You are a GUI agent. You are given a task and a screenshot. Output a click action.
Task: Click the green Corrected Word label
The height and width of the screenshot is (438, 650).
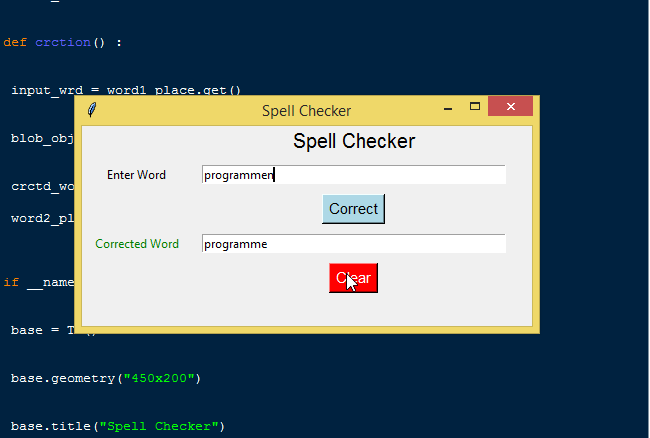click(137, 244)
